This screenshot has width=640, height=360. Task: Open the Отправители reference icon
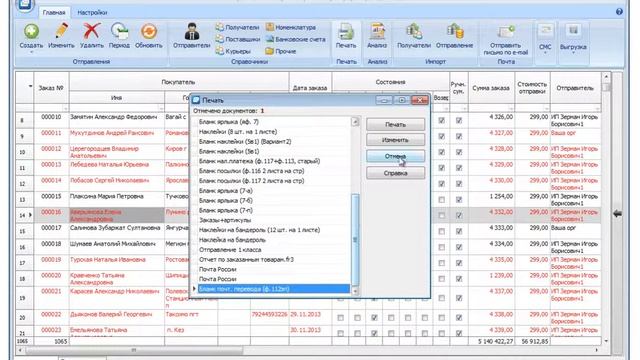[x=191, y=32]
